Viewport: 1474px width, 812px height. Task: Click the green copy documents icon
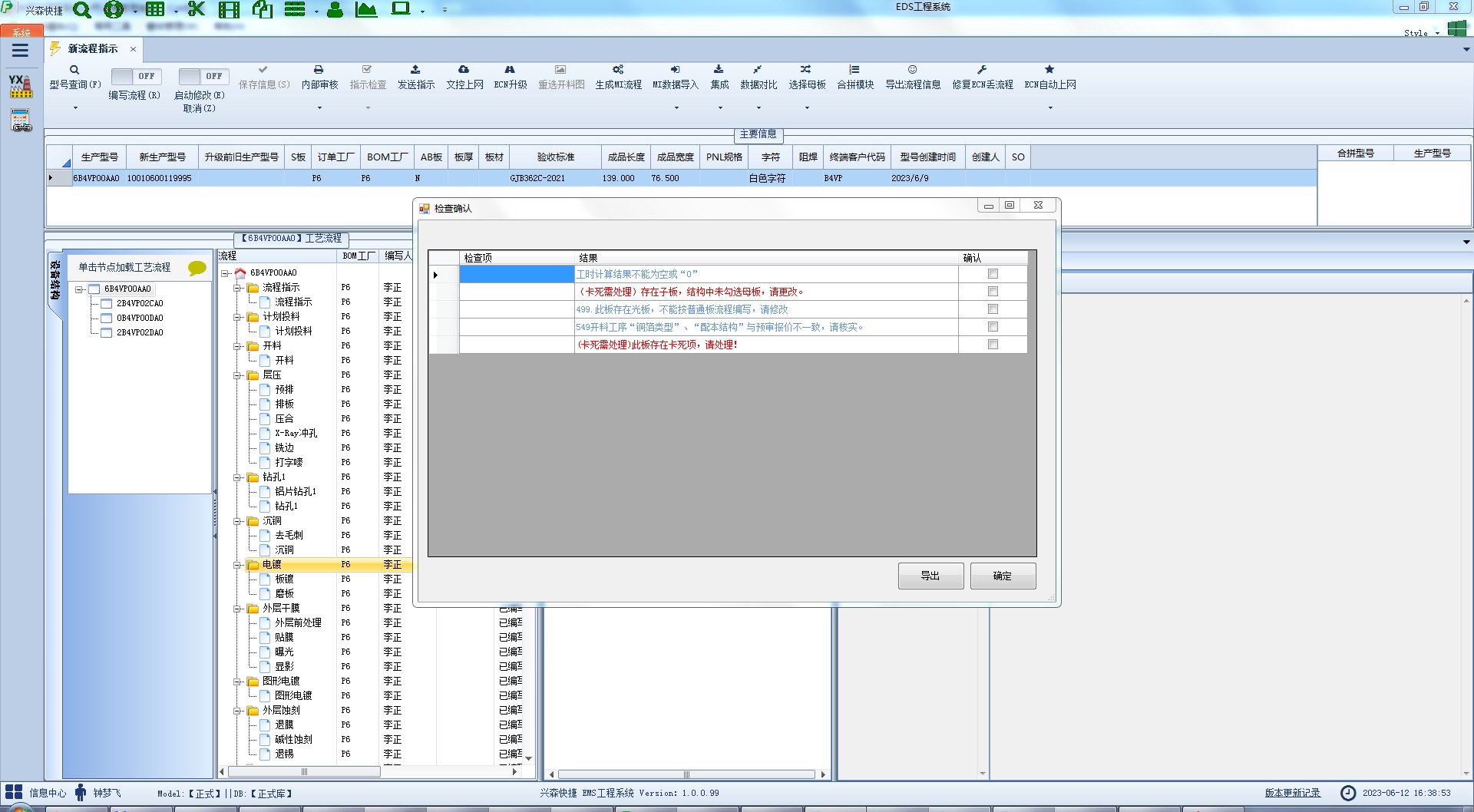[263, 9]
